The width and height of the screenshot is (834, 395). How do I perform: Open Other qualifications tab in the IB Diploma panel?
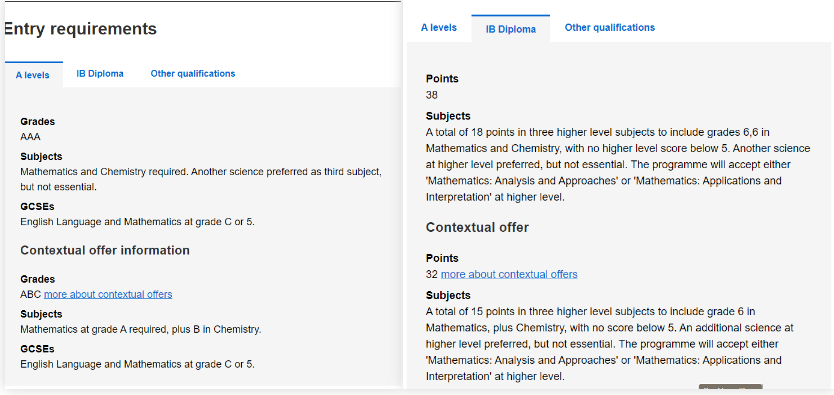coord(610,28)
